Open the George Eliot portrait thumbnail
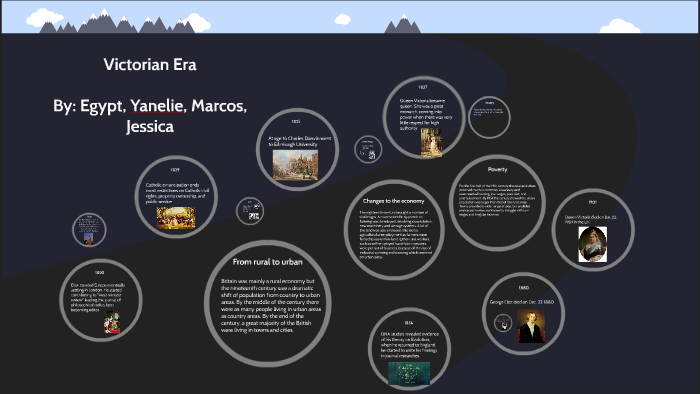700x394 pixels. (x=531, y=326)
